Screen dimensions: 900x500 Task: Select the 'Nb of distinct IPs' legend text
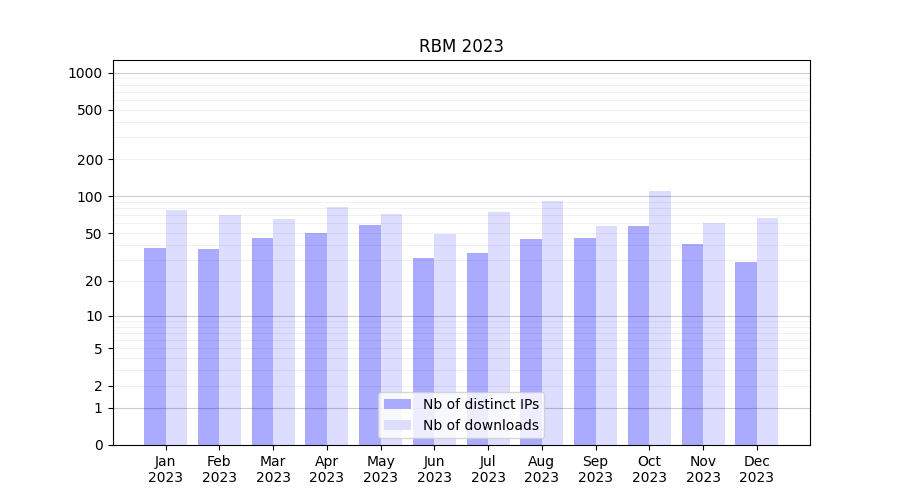pyautogui.click(x=480, y=404)
